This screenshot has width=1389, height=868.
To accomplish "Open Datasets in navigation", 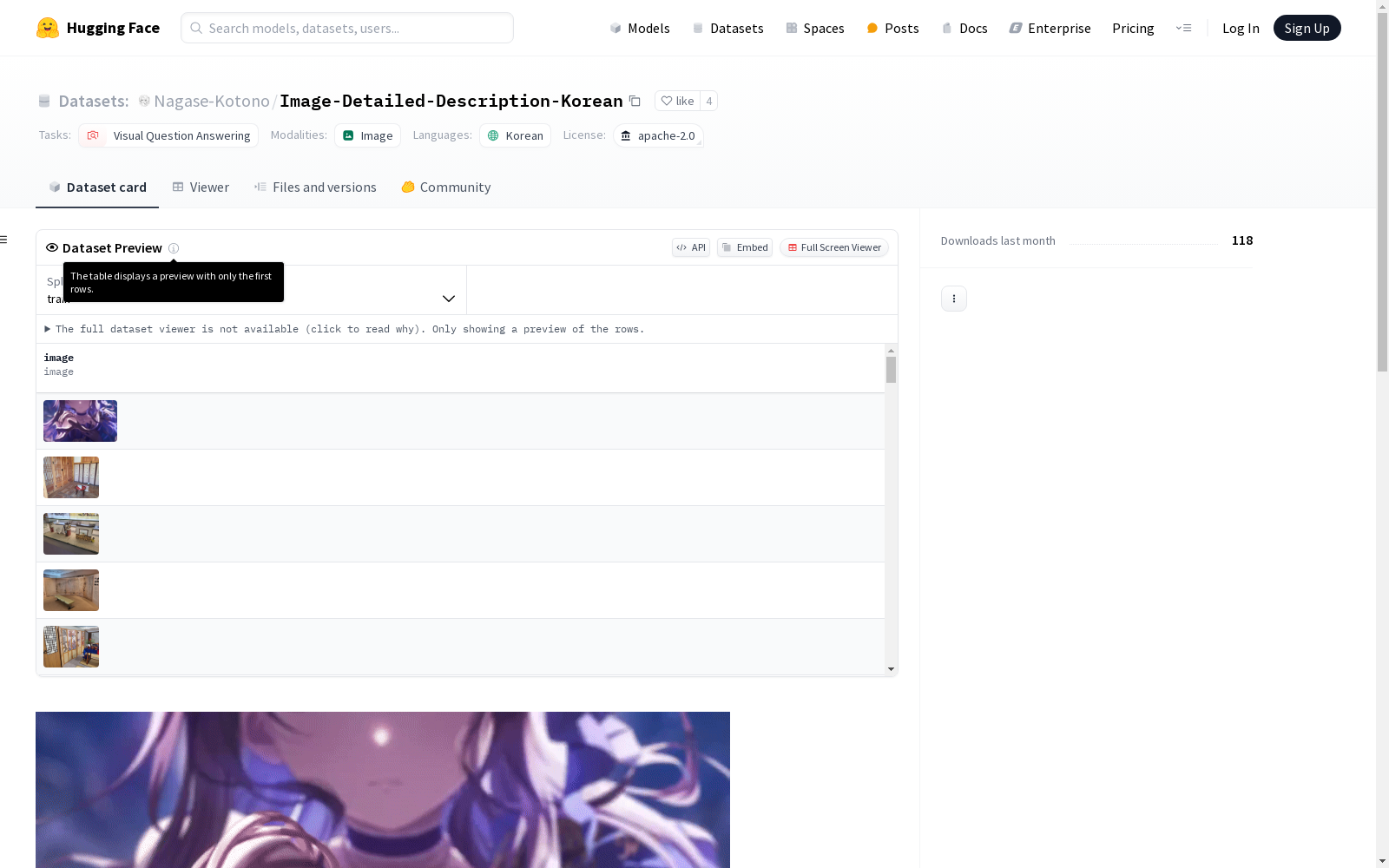I will click(727, 28).
